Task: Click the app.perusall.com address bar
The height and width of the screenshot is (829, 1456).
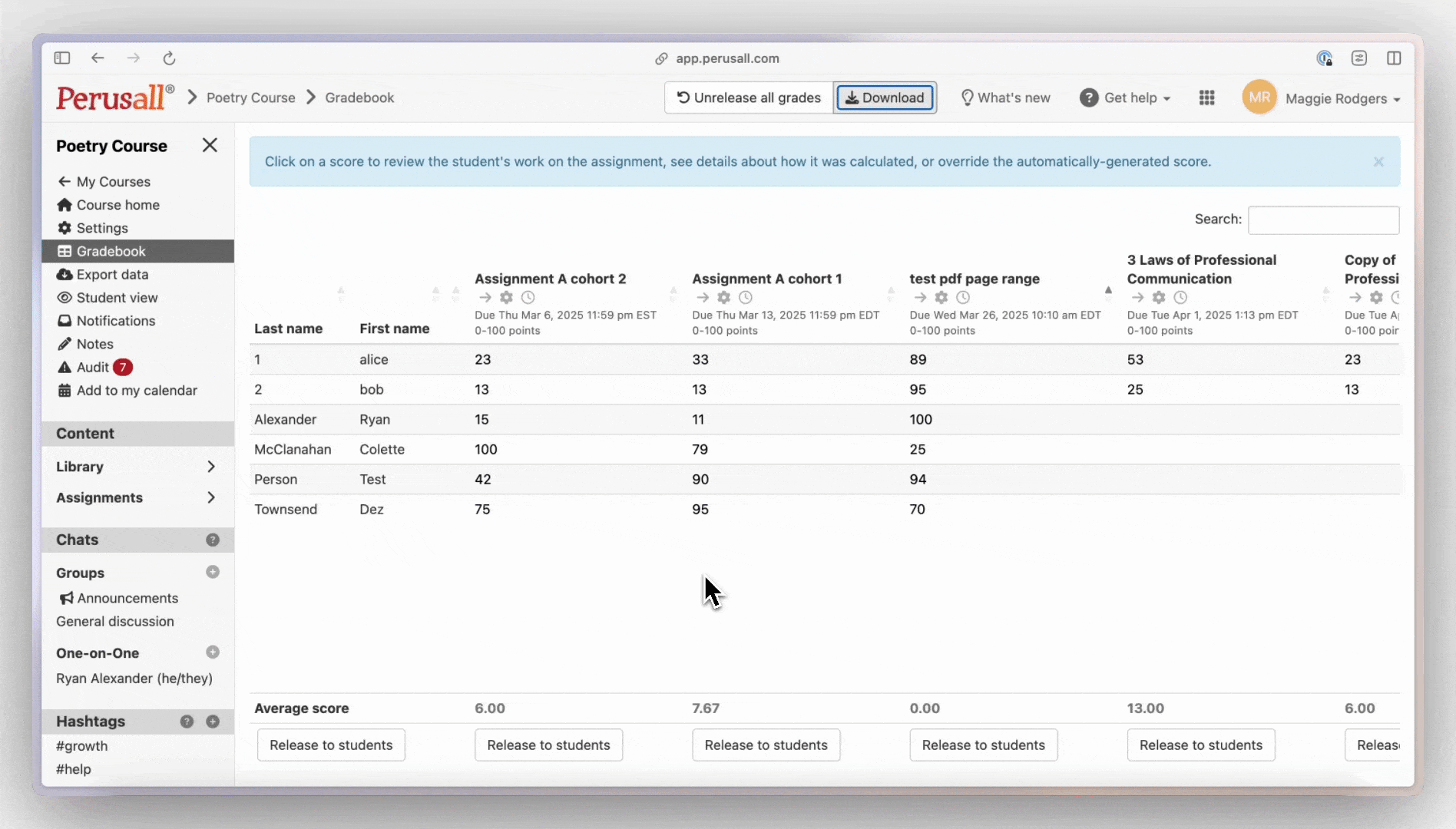Action: pyautogui.click(x=727, y=58)
